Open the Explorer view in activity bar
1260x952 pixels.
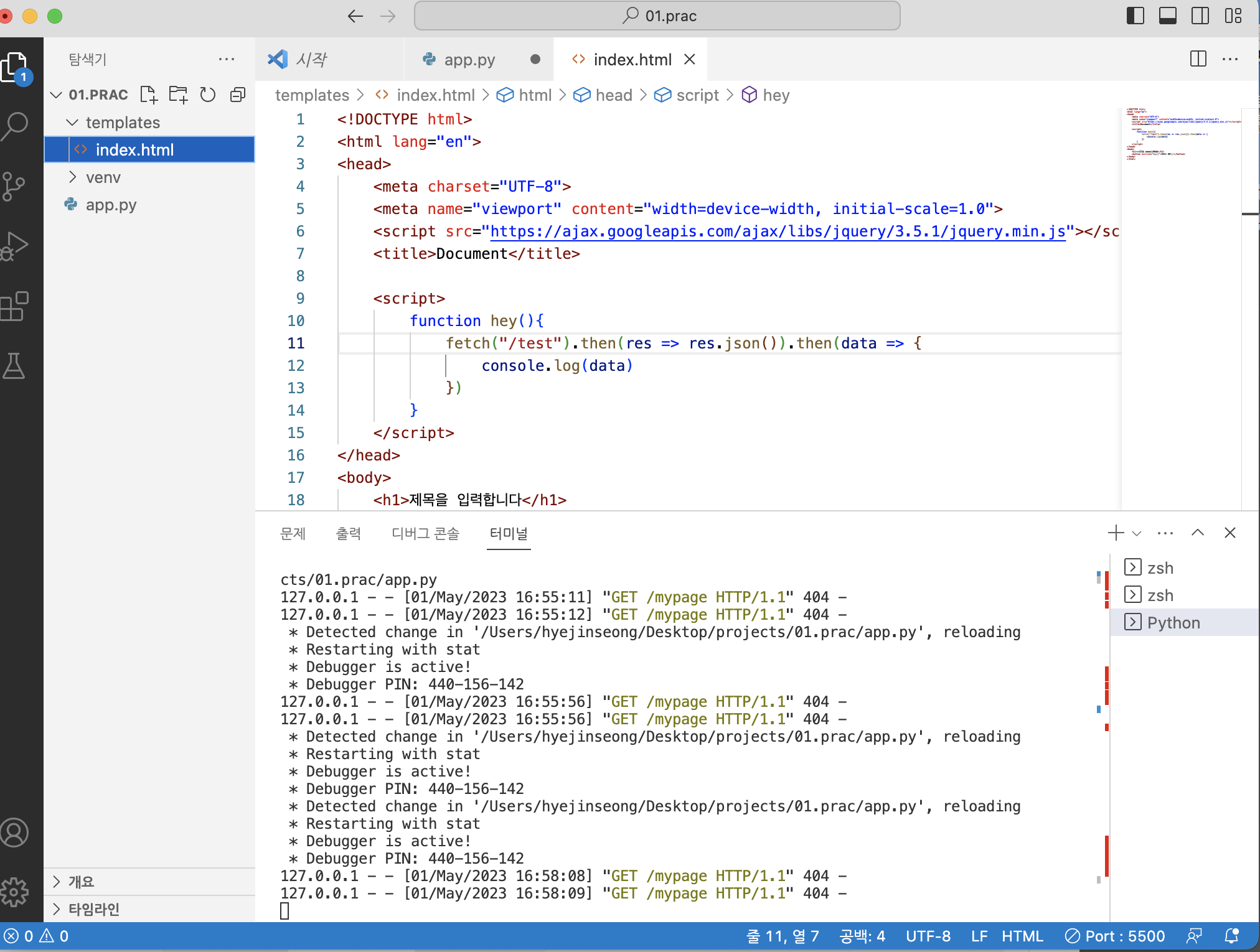click(16, 67)
